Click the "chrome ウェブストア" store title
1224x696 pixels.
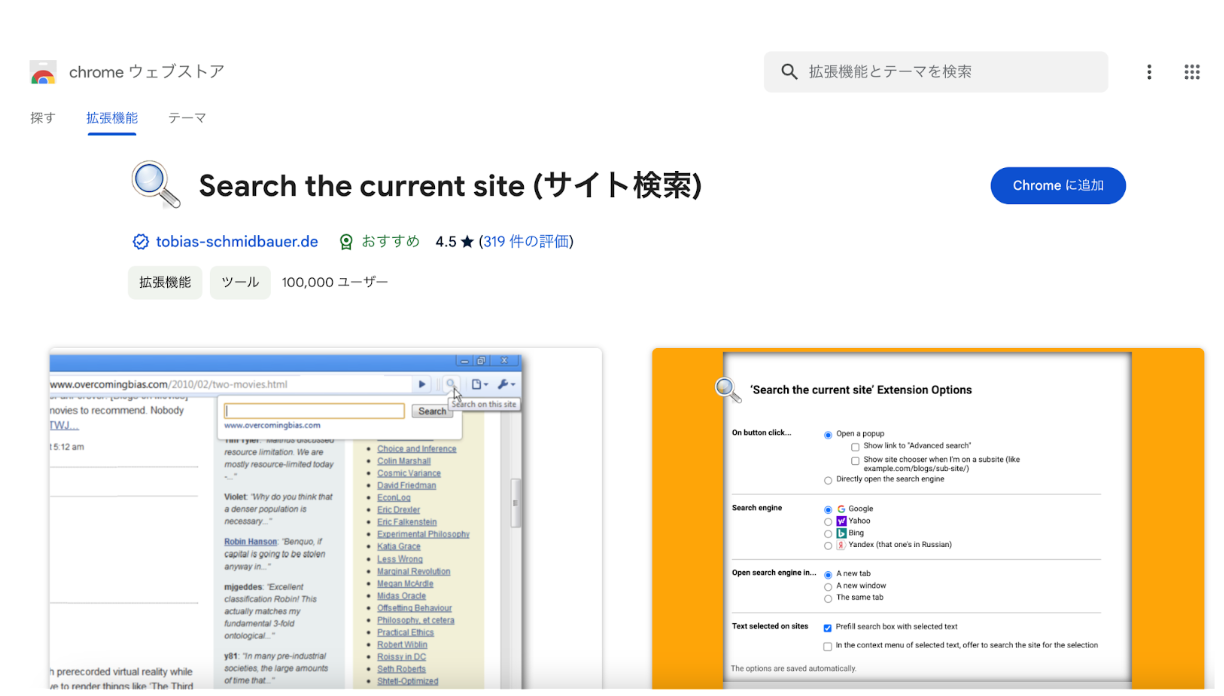(x=147, y=72)
